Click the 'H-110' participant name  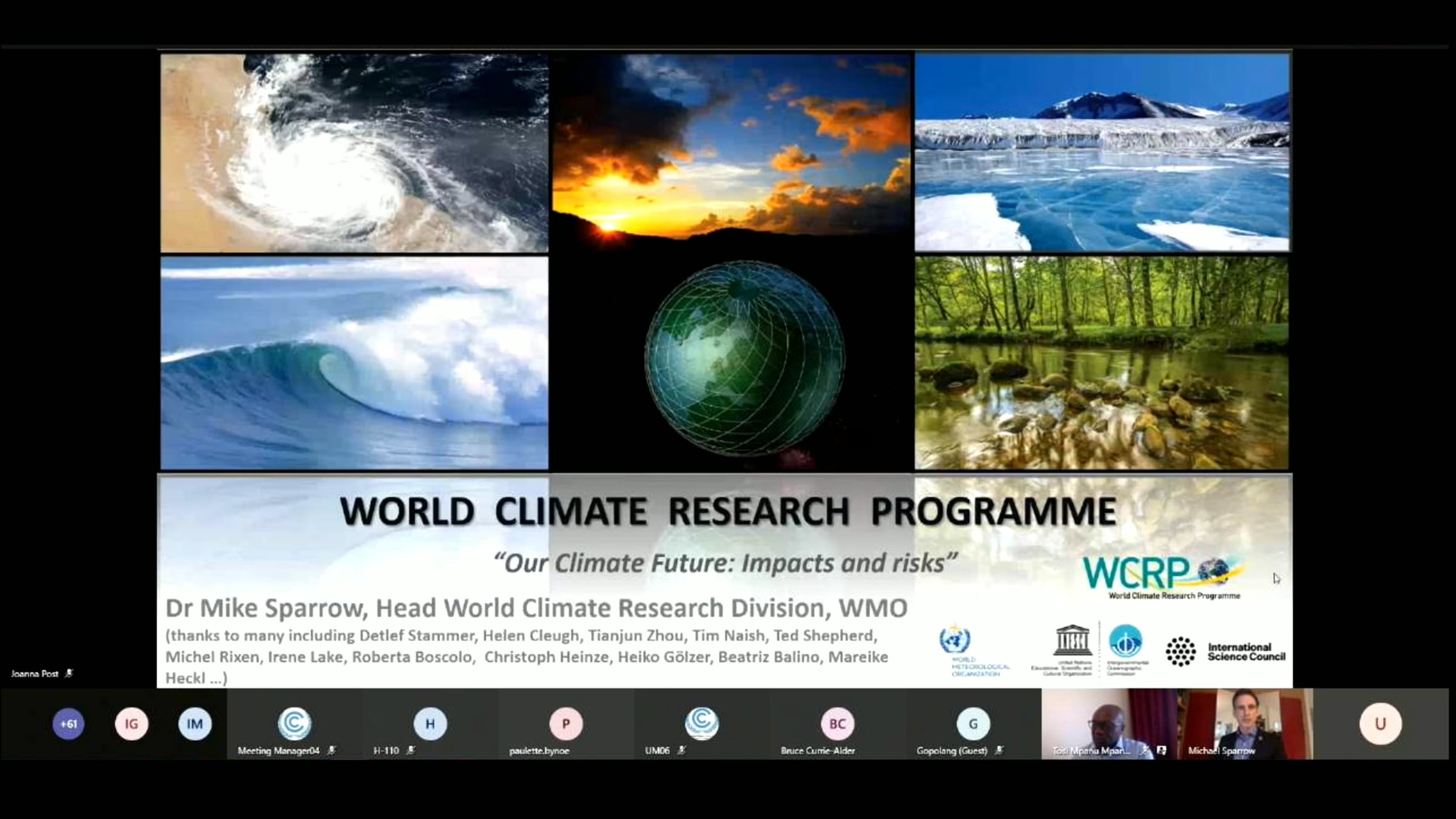coord(386,750)
